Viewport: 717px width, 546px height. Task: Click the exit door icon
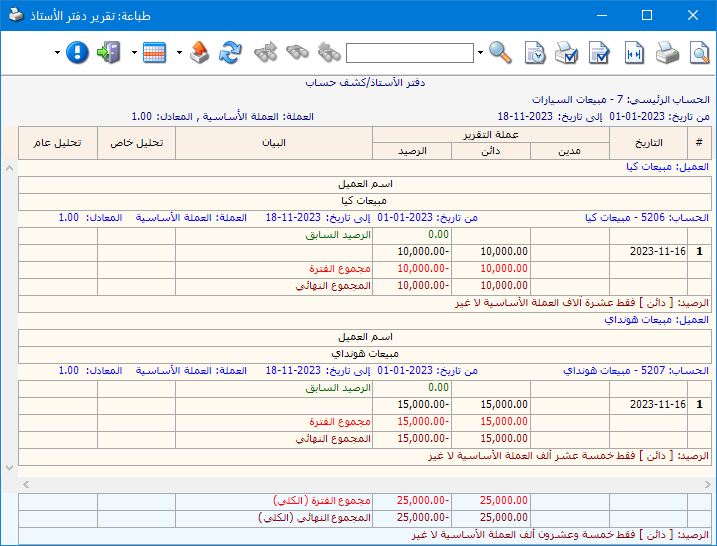(x=109, y=53)
